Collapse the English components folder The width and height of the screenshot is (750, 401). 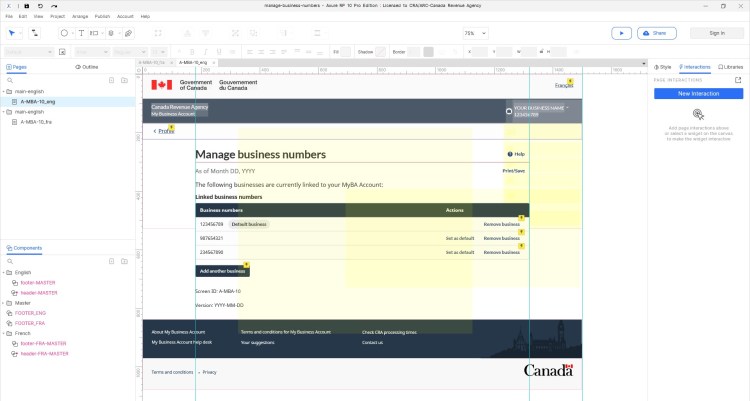coord(5,272)
